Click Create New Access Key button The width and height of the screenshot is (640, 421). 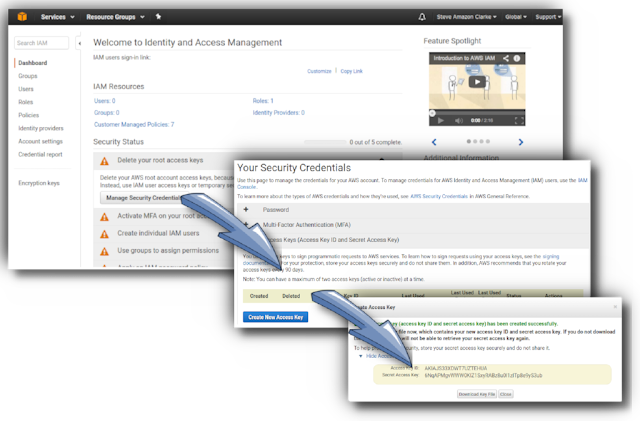tap(276, 317)
